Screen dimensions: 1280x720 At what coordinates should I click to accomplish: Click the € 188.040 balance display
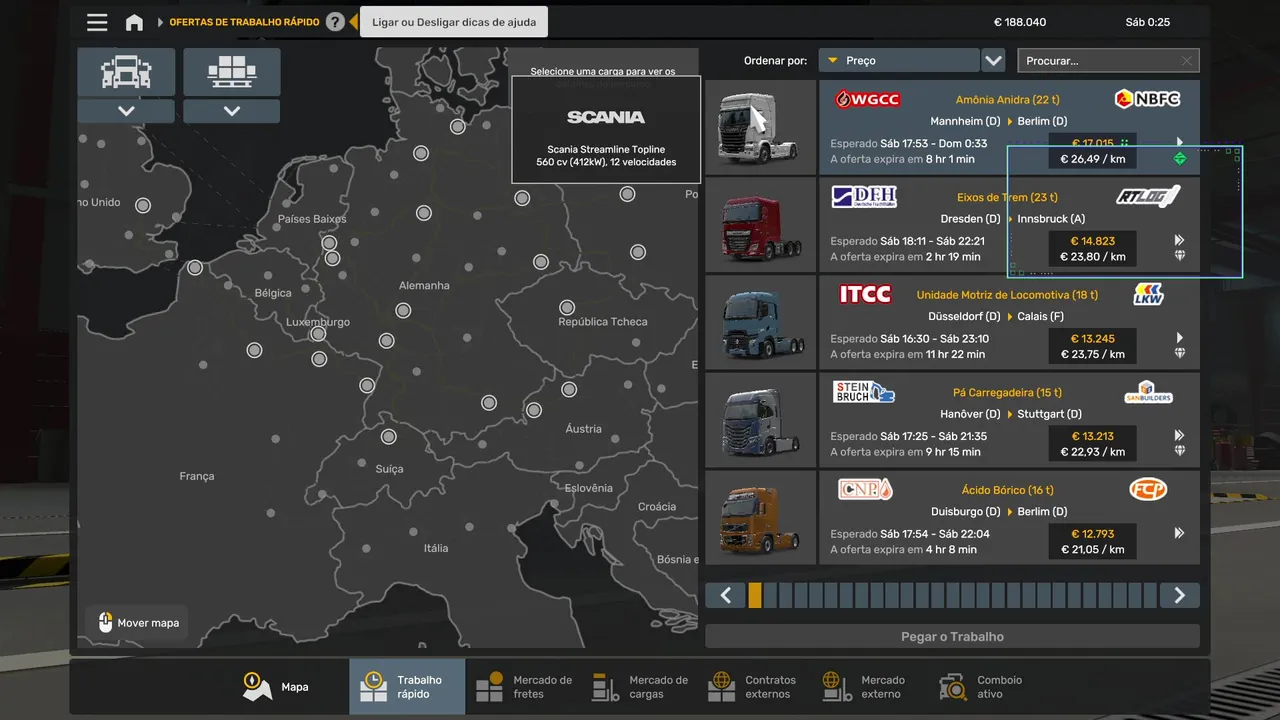(x=1020, y=22)
